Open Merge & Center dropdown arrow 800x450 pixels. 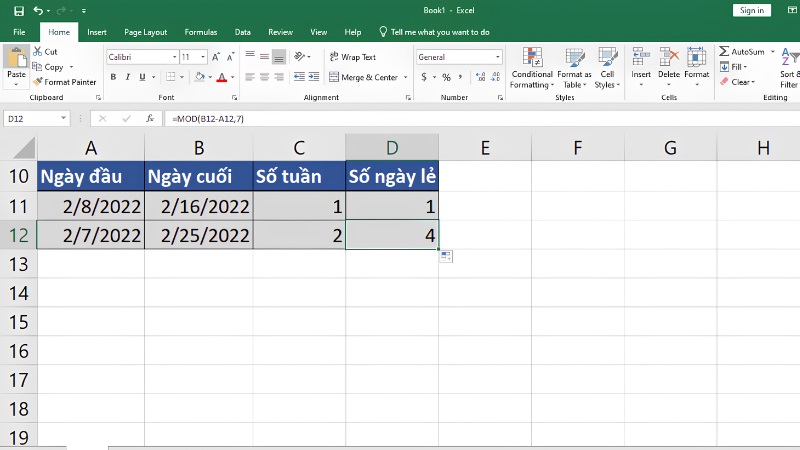point(406,78)
